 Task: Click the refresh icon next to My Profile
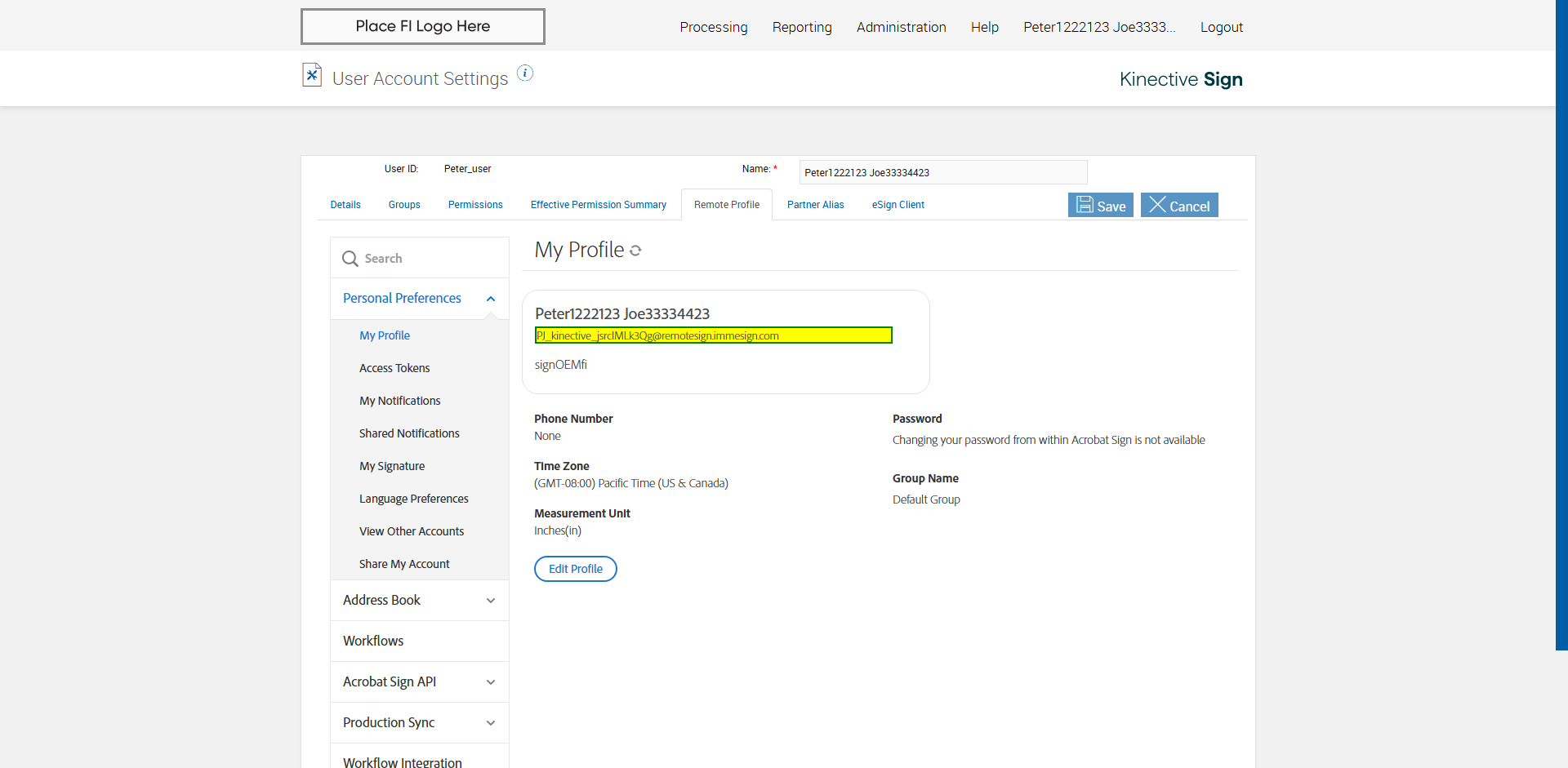click(x=635, y=251)
